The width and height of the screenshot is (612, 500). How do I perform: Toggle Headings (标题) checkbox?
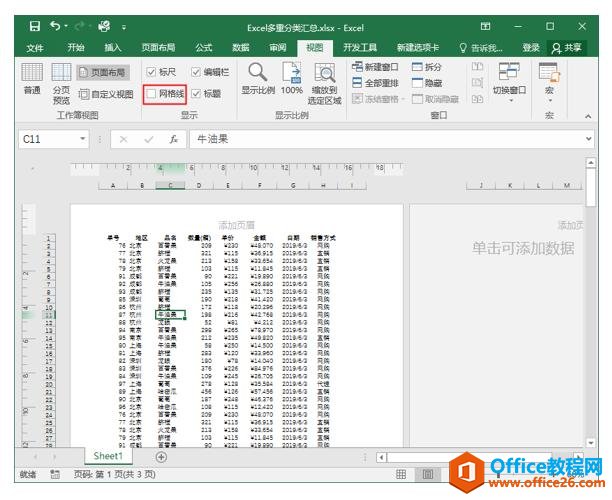click(196, 94)
